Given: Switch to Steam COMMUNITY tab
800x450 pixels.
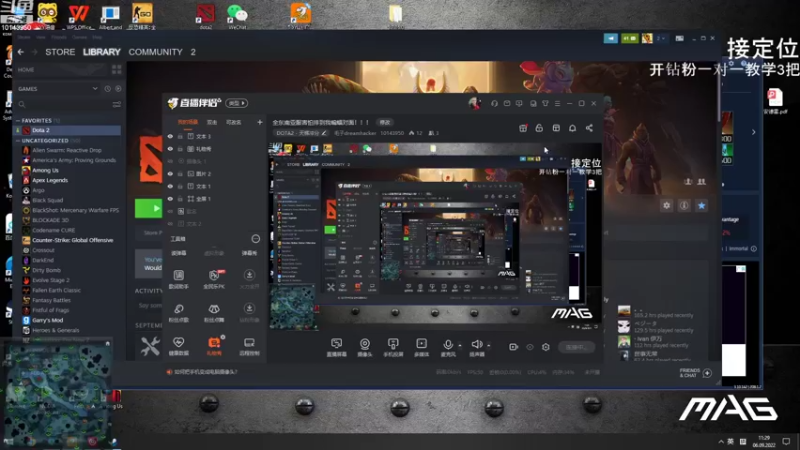Looking at the screenshot, I should (155, 52).
